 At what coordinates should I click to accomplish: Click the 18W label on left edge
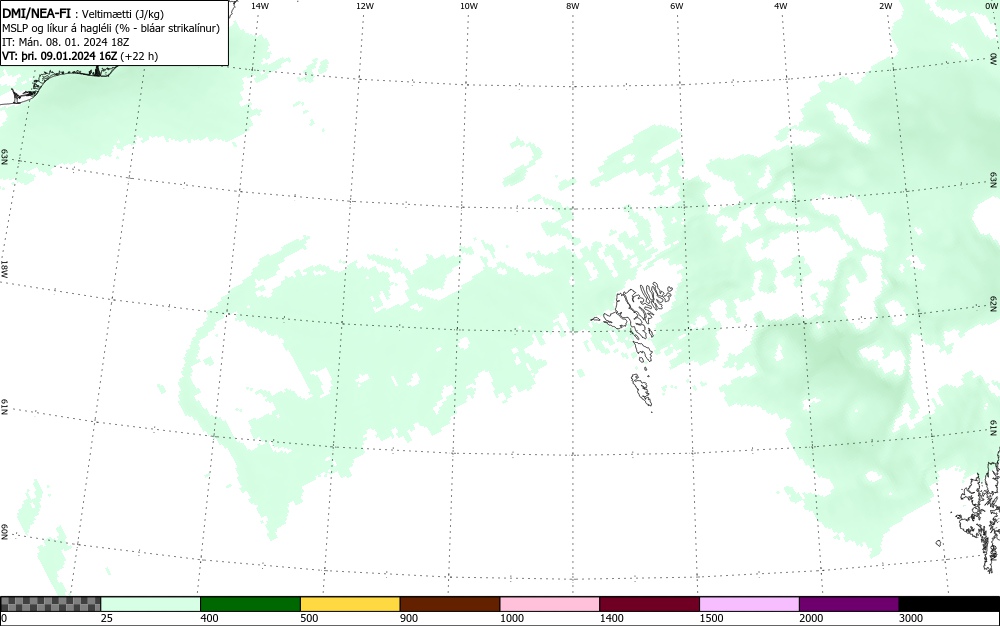click(x=4, y=268)
